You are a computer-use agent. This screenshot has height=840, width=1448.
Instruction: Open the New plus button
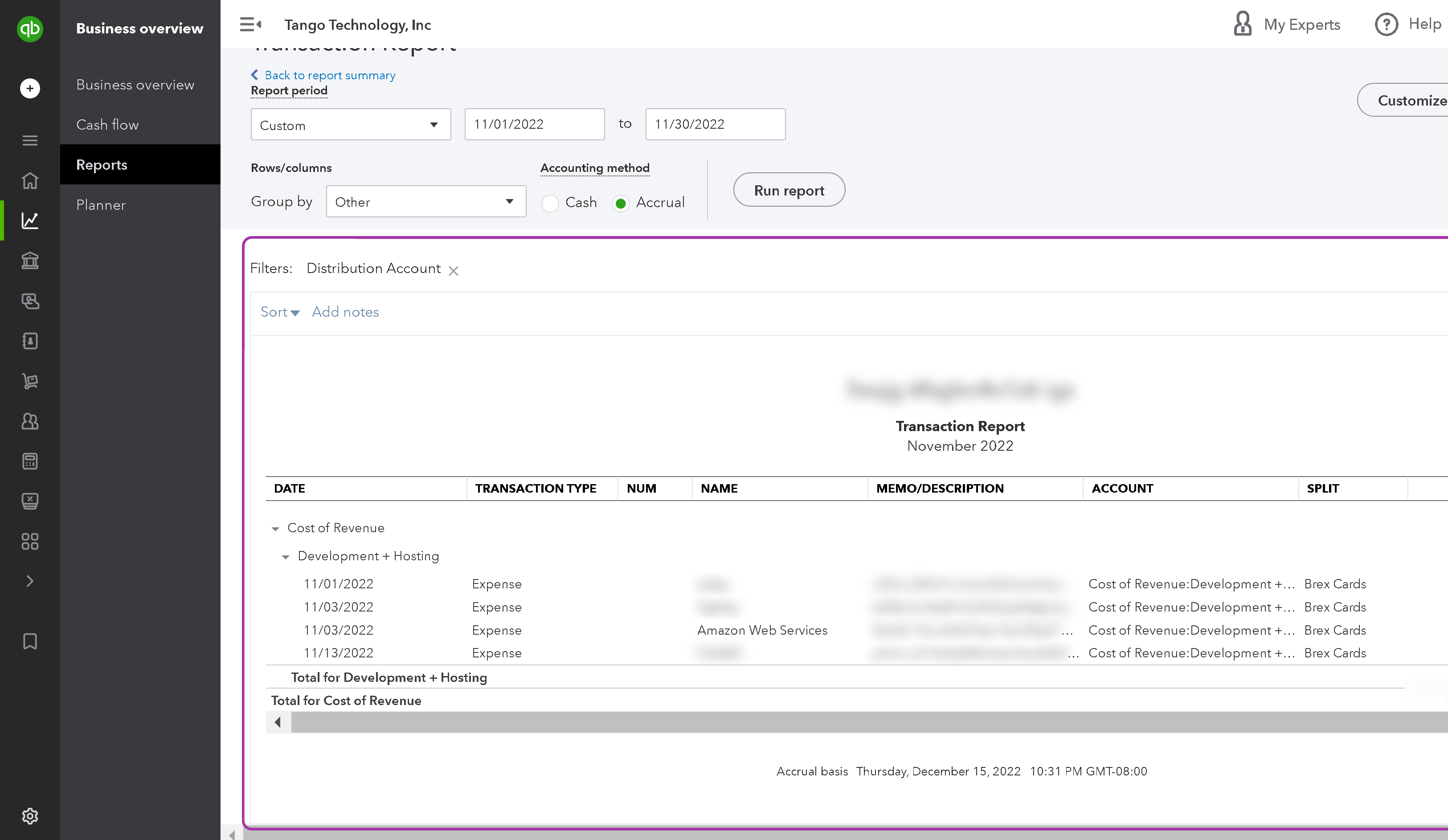click(30, 89)
